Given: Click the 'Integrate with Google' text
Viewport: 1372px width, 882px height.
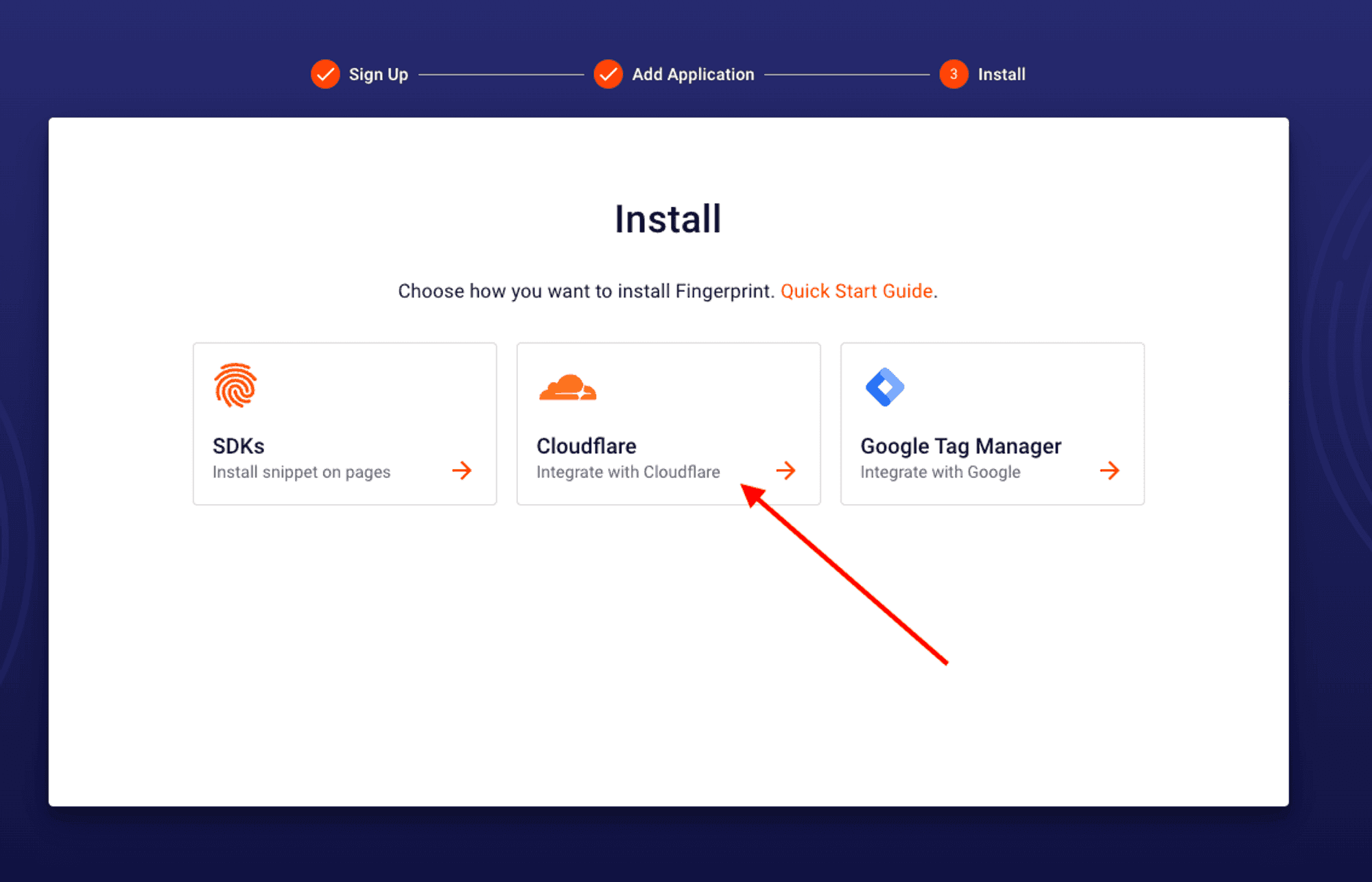Looking at the screenshot, I should (940, 473).
